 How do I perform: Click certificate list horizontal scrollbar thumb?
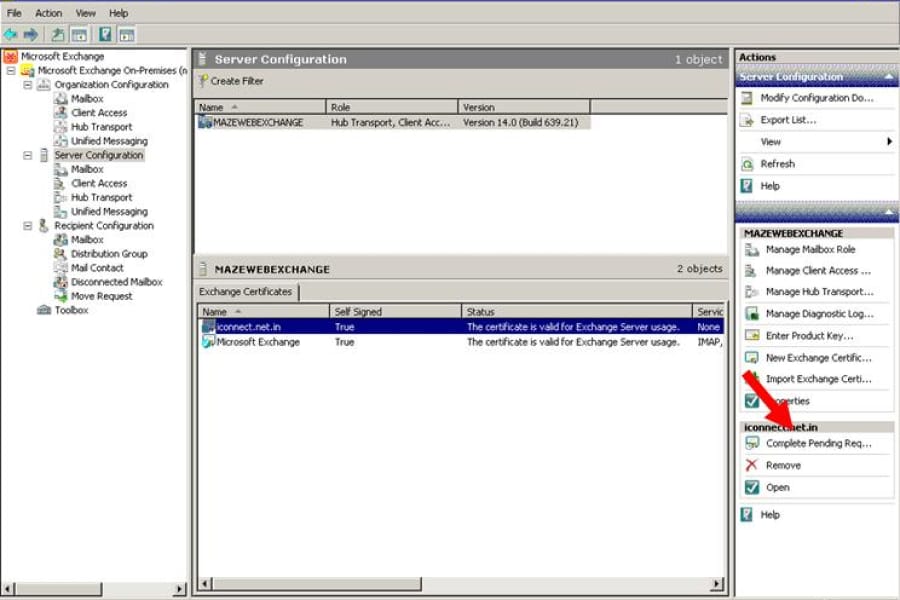[317, 584]
